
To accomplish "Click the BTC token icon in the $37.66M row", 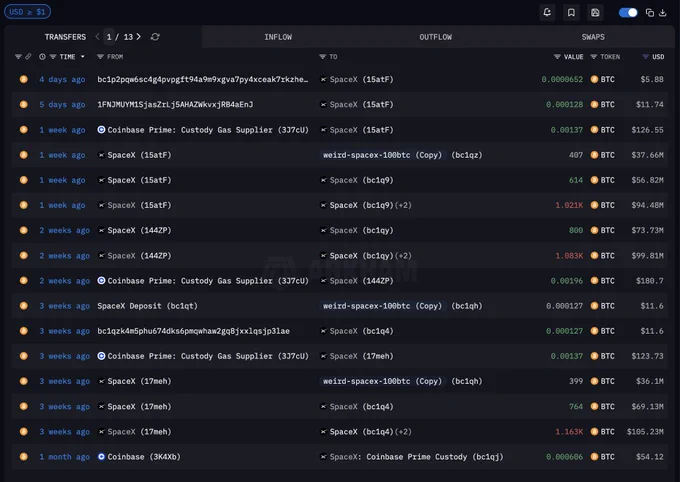I will pos(595,155).
